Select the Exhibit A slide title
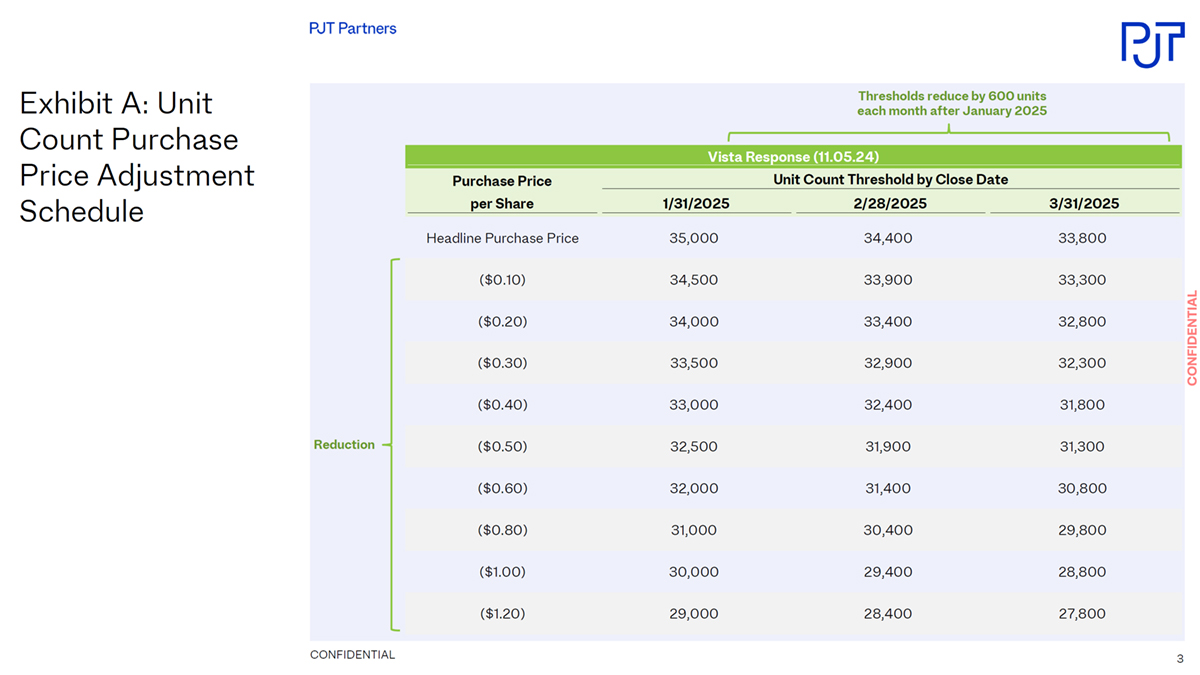Viewport: 1200px width, 675px height. click(137, 157)
